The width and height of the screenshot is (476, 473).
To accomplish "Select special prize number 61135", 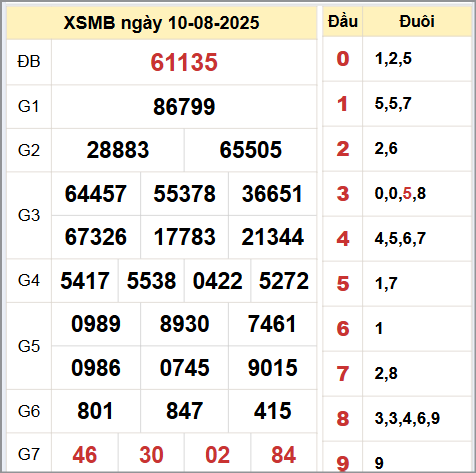I will click(184, 62).
